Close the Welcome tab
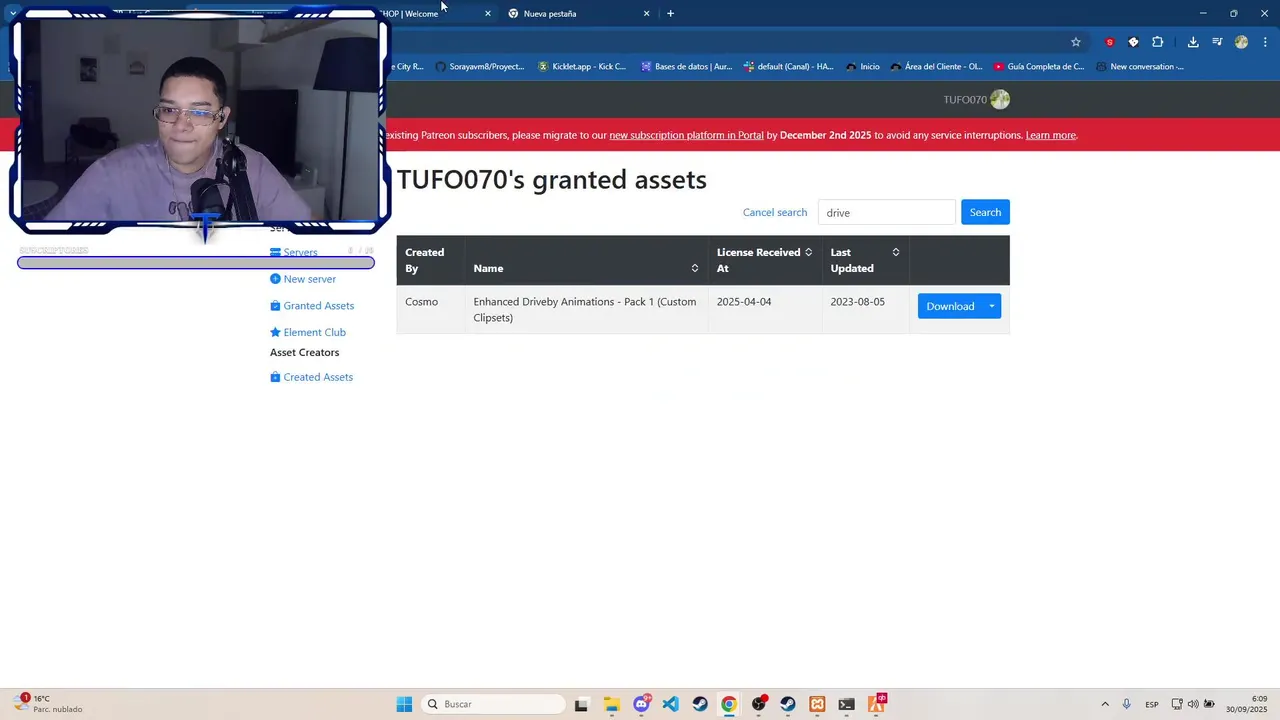The height and width of the screenshot is (720, 1280). 488,13
